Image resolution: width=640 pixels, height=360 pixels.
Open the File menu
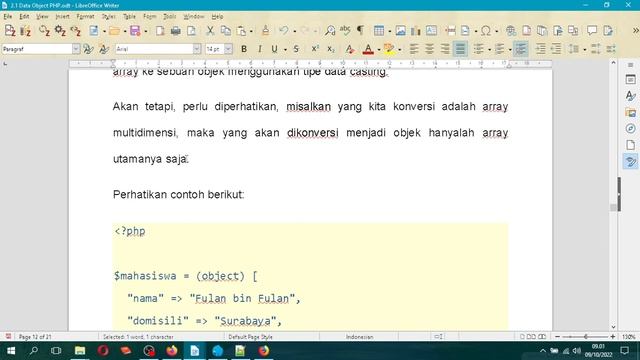pyautogui.click(x=8, y=17)
